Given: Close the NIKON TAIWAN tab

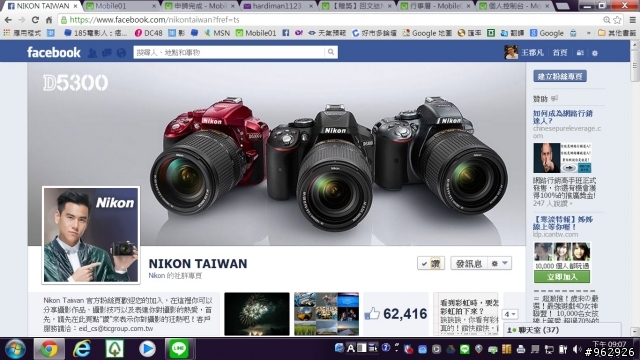Looking at the screenshot, I should [75, 6].
